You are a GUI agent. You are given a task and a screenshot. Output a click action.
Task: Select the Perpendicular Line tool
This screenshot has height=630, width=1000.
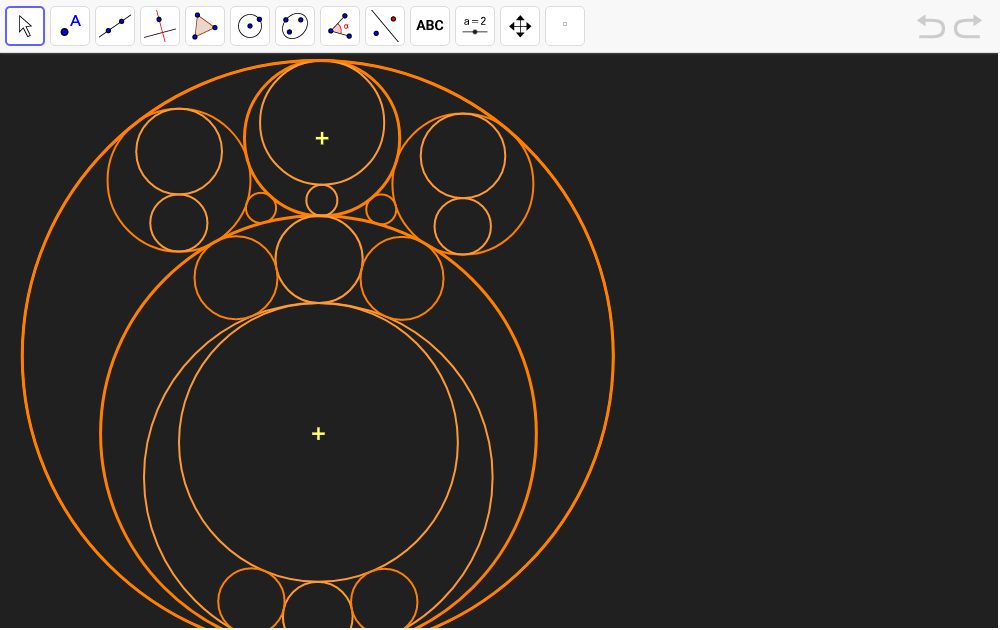(160, 26)
